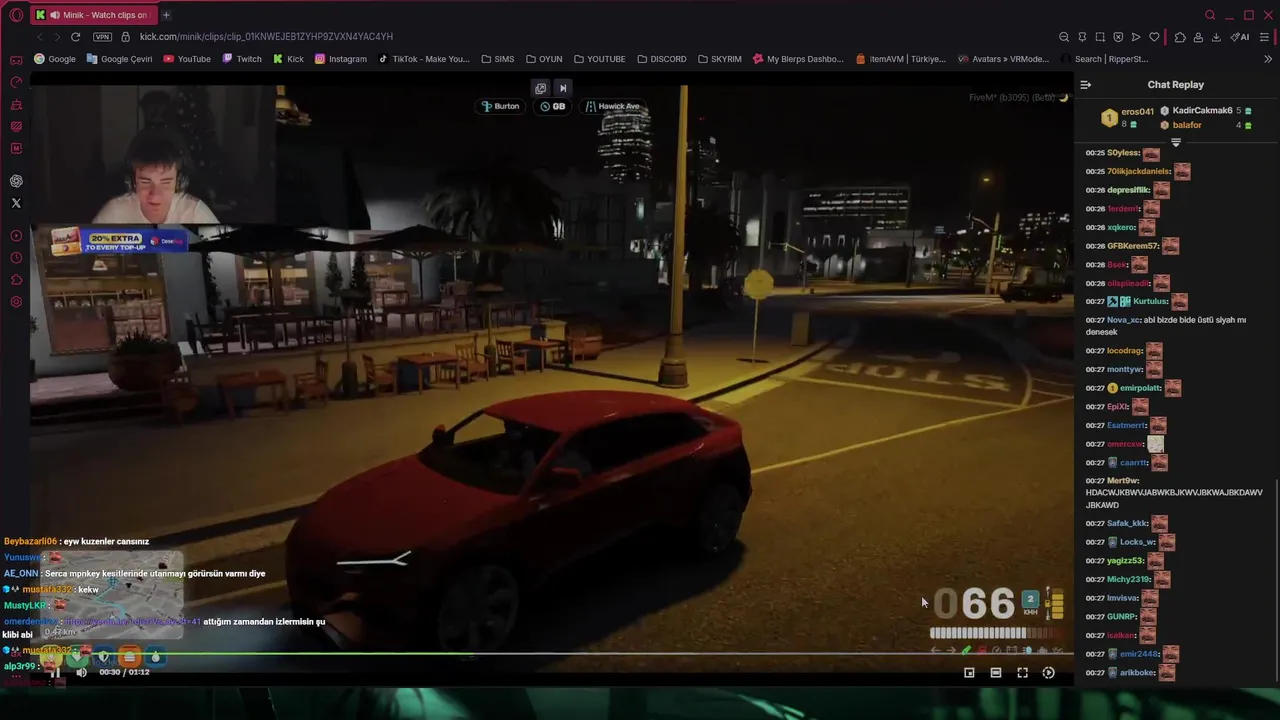1280x720 pixels.
Task: Open balafor in the leaderboard
Action: (x=1187, y=125)
